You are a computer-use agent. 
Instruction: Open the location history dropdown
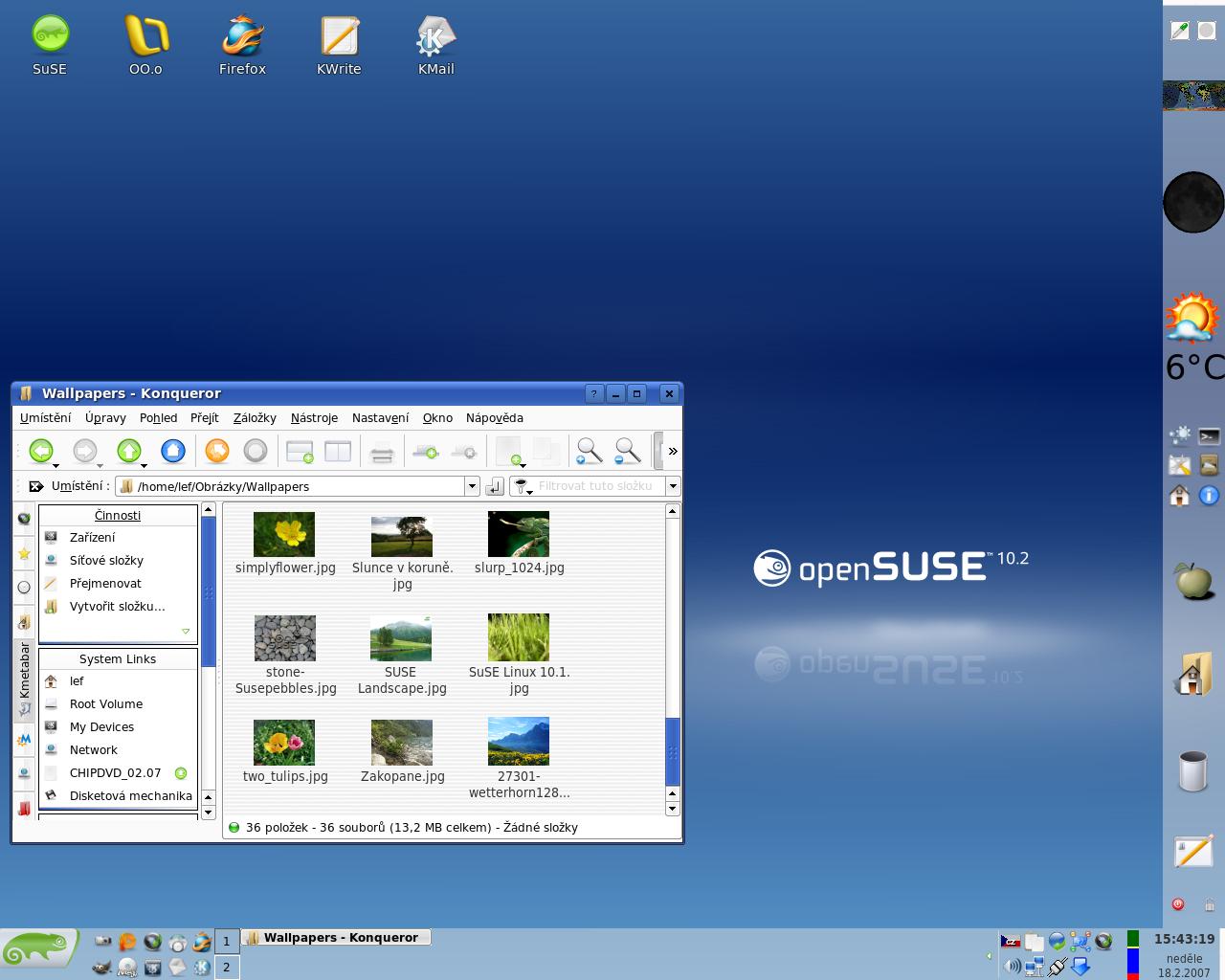(x=472, y=486)
